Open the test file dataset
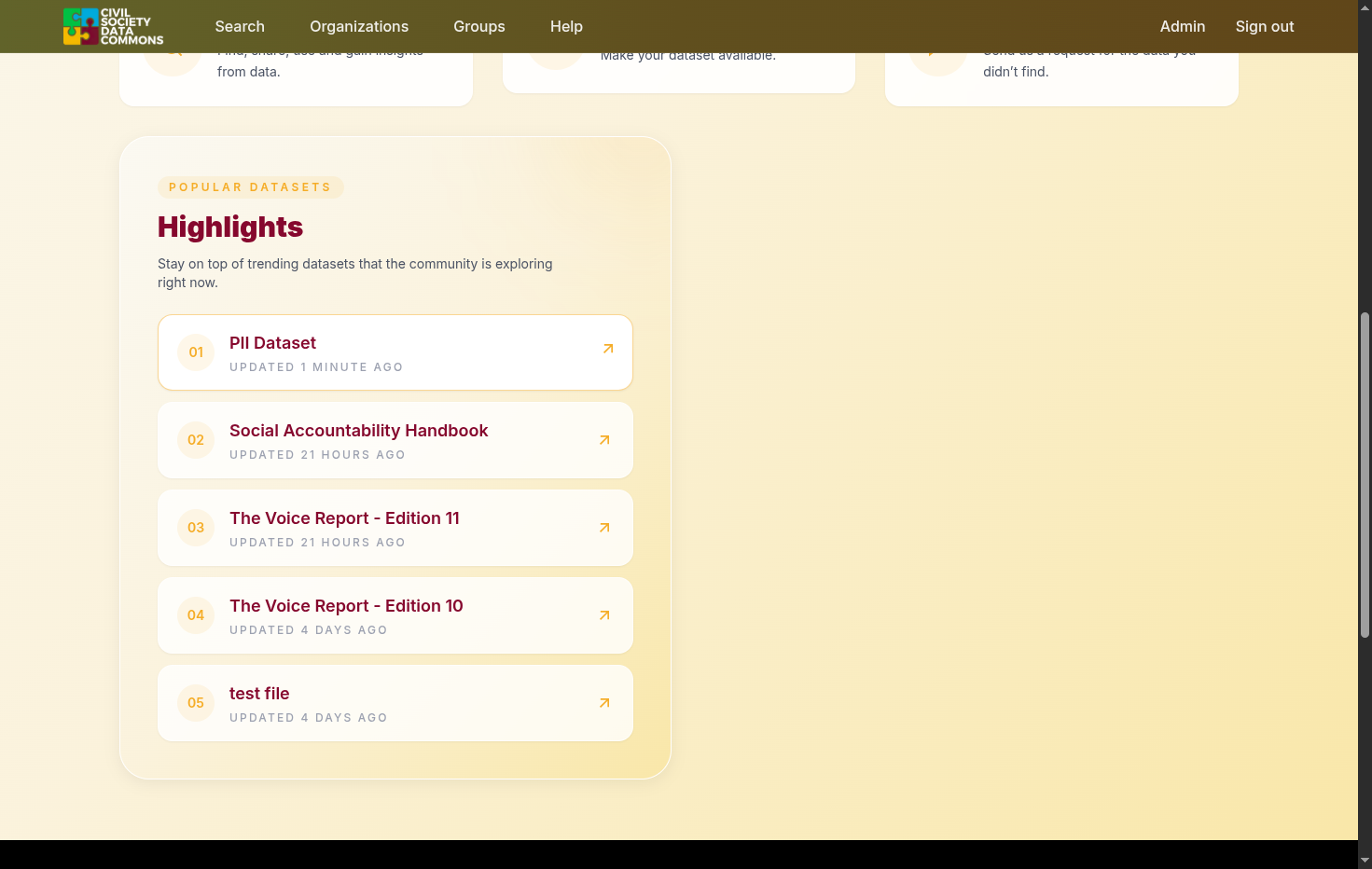 (x=259, y=694)
